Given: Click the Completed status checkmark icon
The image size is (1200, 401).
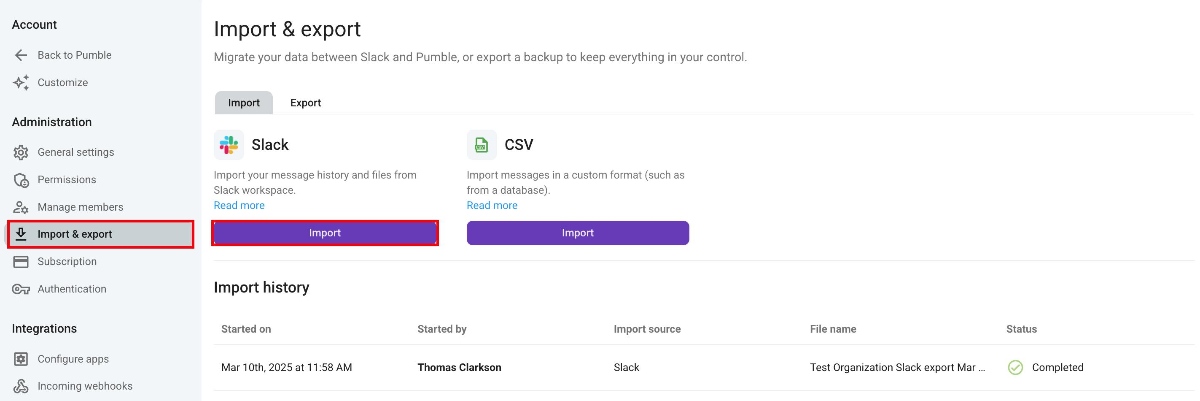Looking at the screenshot, I should [x=1015, y=367].
